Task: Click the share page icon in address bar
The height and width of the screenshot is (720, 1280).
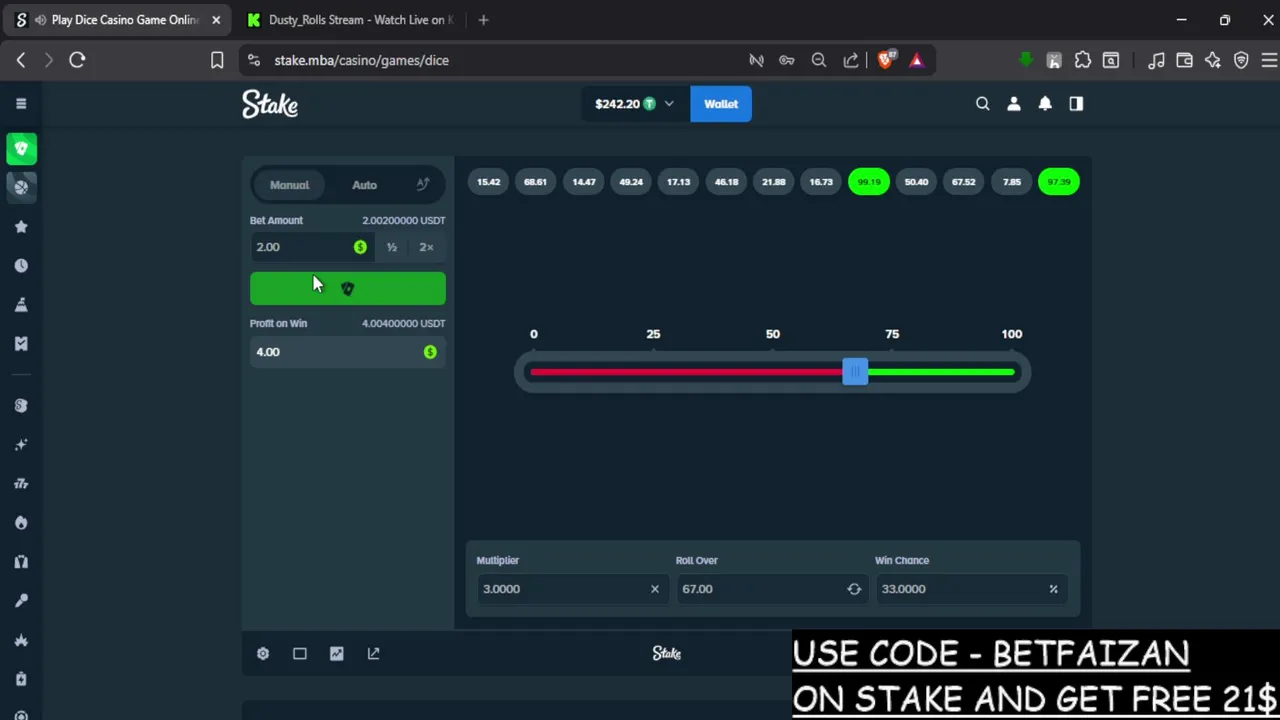Action: click(x=851, y=60)
